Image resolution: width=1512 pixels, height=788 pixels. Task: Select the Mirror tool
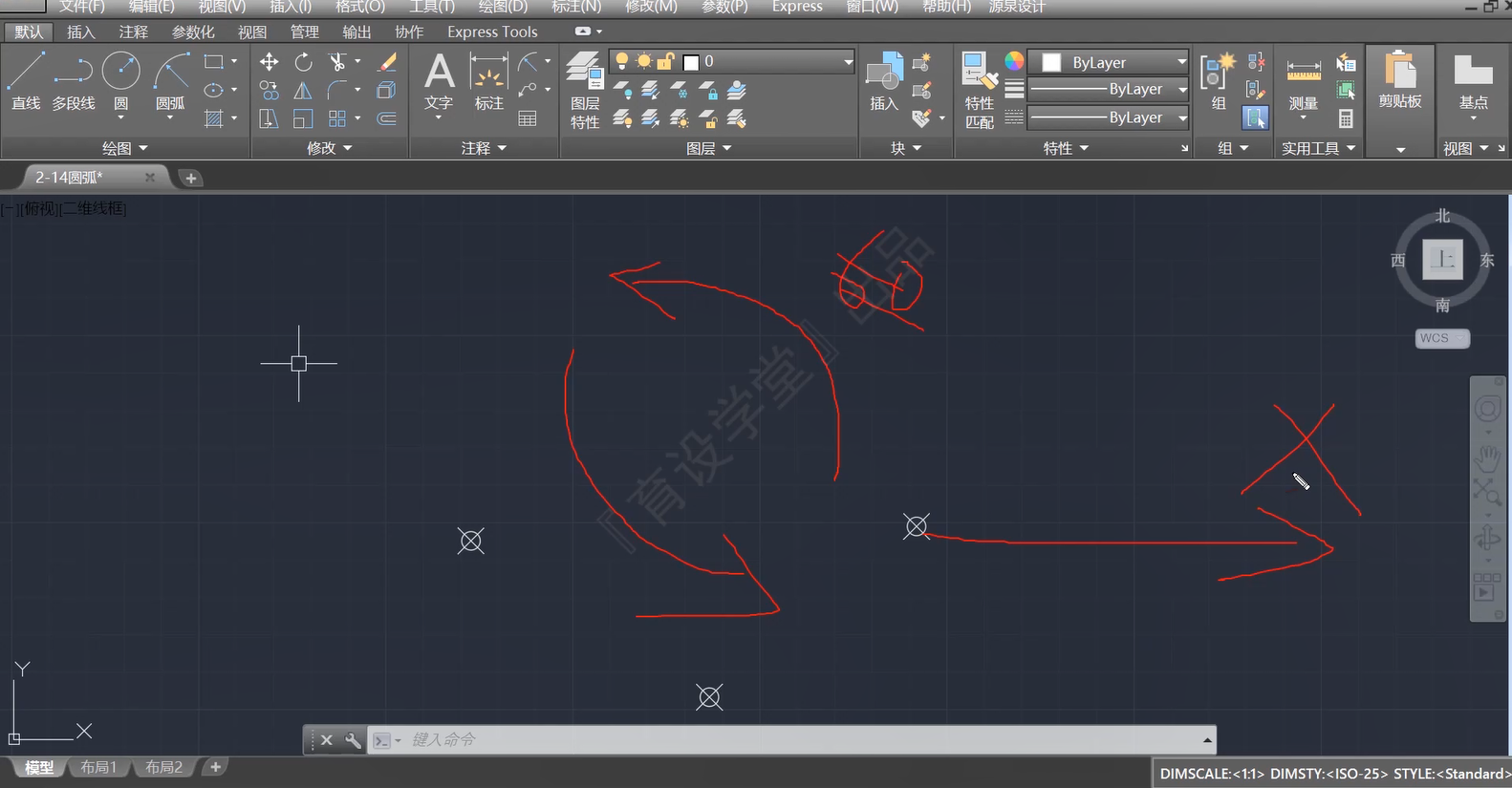[303, 91]
